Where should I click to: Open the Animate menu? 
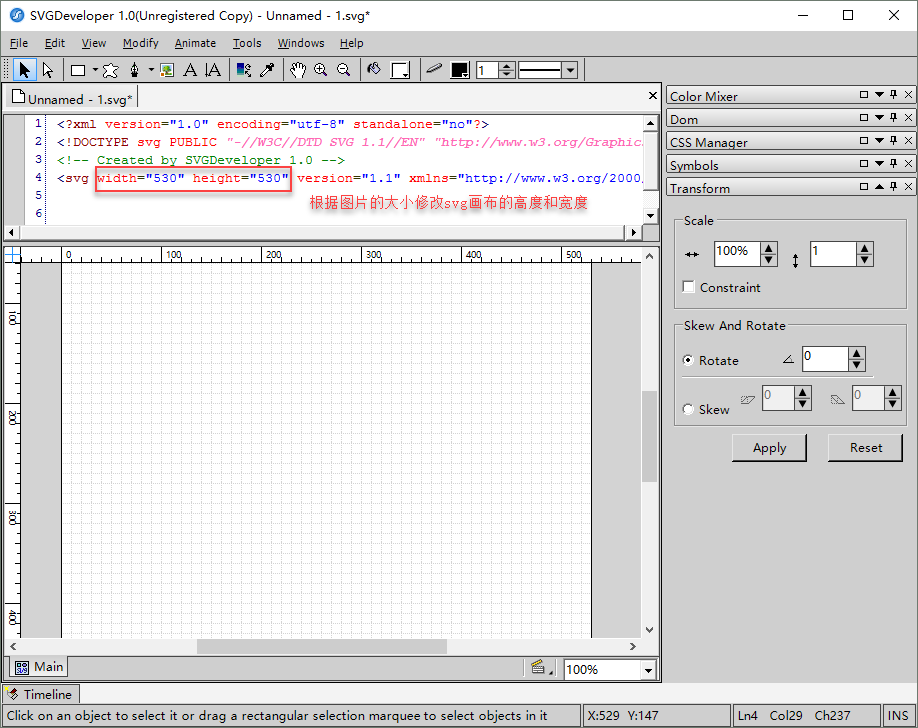tap(195, 43)
